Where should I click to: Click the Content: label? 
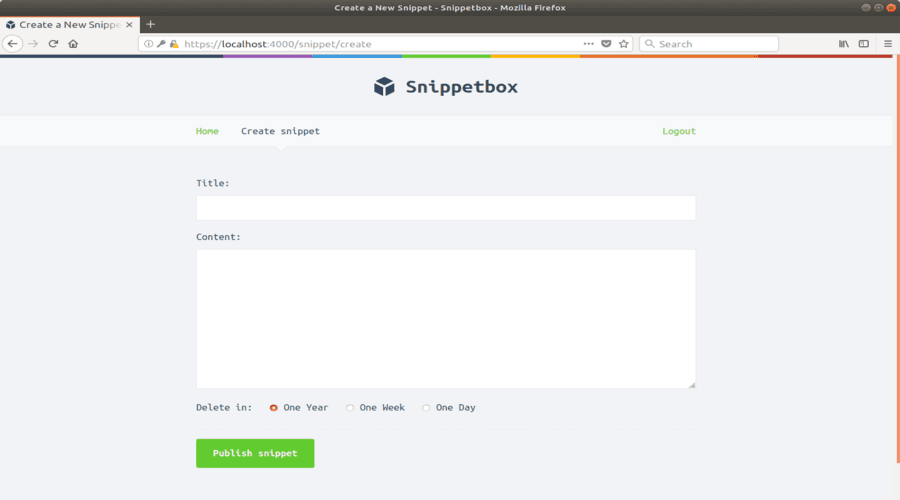click(218, 237)
